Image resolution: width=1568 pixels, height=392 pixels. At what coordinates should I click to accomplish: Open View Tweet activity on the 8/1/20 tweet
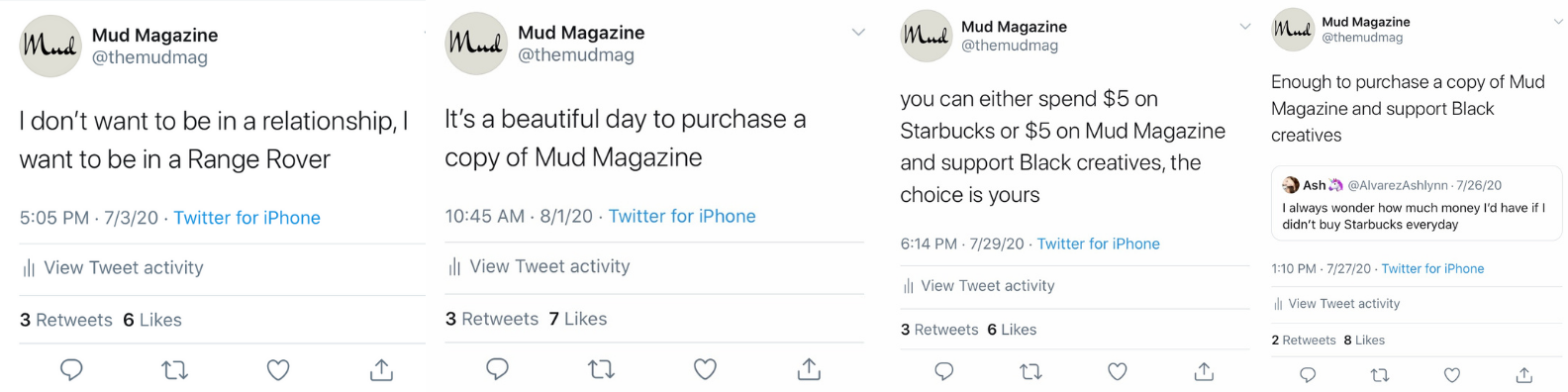point(539,266)
